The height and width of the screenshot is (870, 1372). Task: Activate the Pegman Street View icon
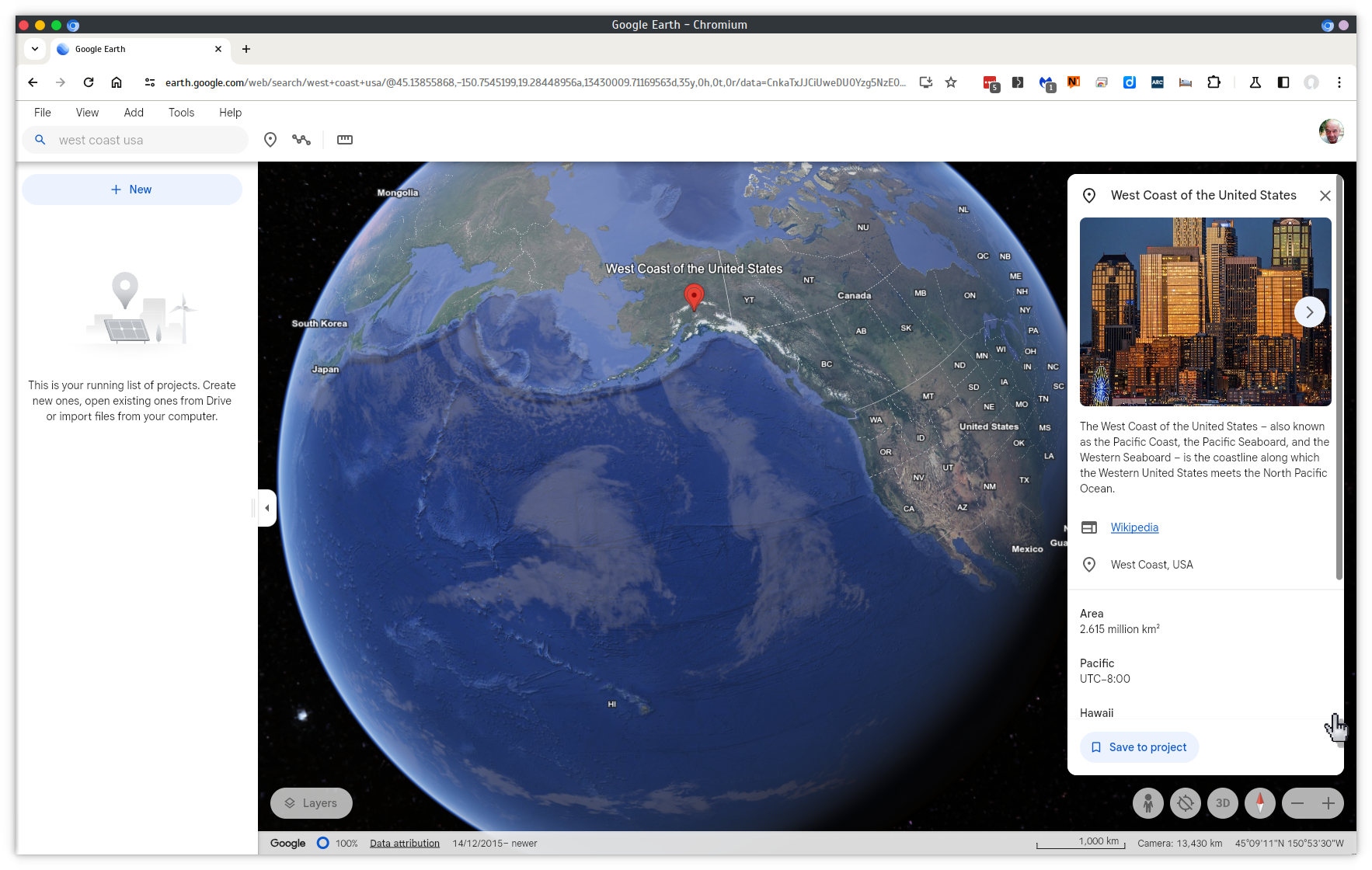[1147, 803]
